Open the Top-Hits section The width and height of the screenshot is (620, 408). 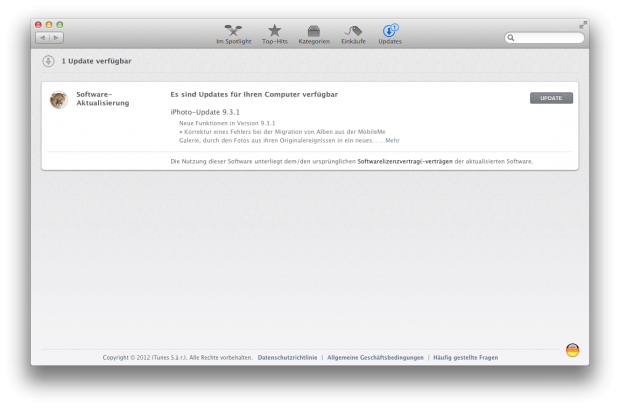(274, 34)
